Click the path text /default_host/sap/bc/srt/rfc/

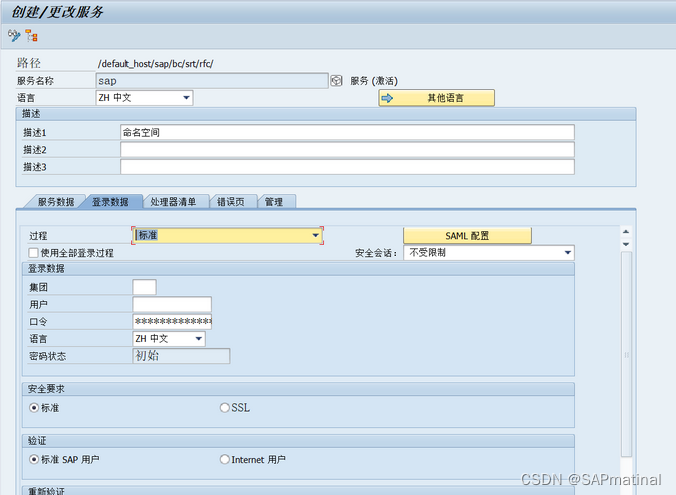coord(156,64)
